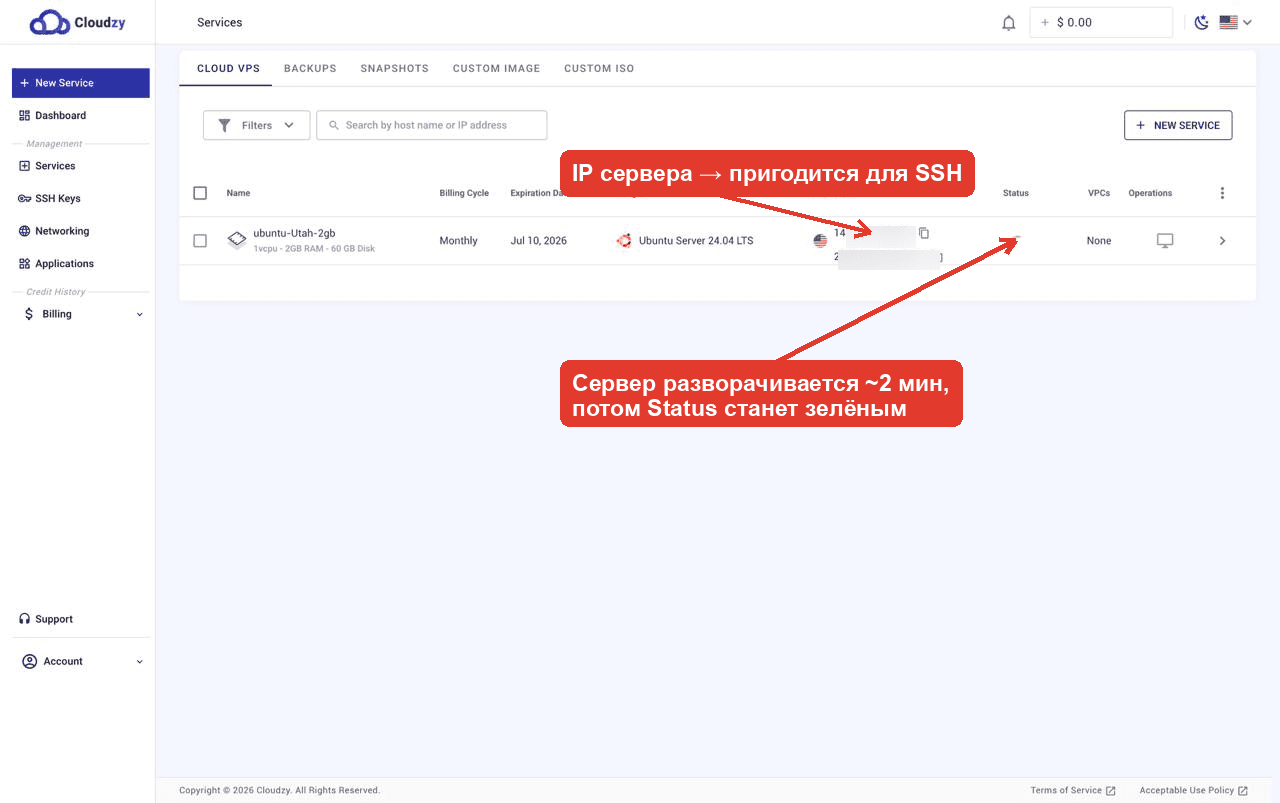
Task: Tick the select-all header checkbox
Action: (x=200, y=193)
